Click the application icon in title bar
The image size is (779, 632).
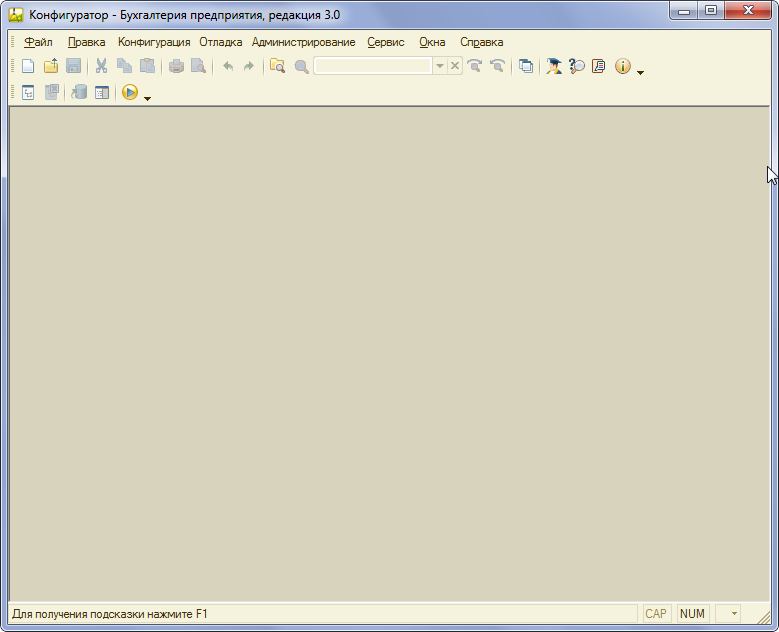[x=16, y=15]
